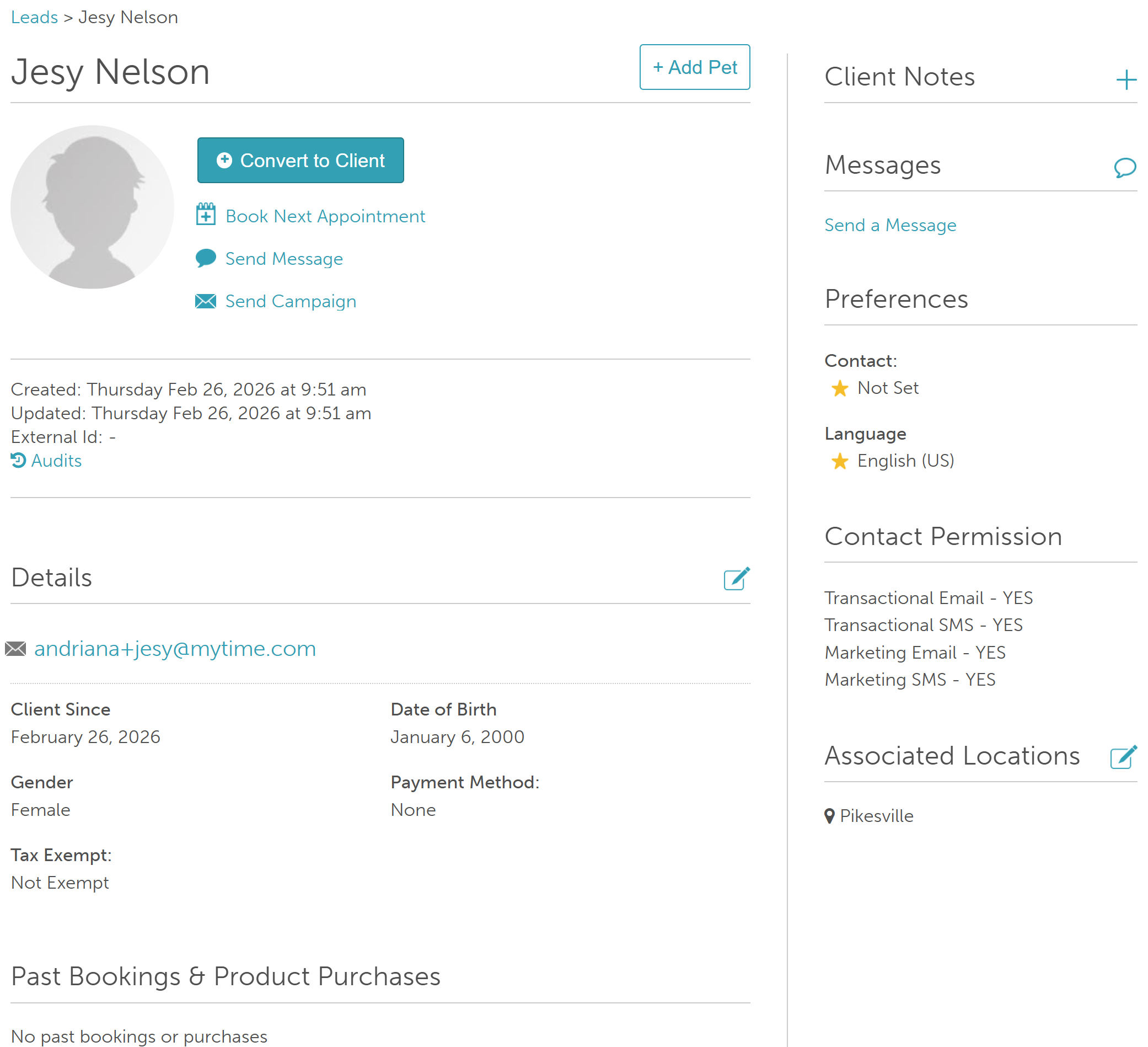Click the edit pencil icon in Details
Screen dimensions: 1148x1047
point(736,579)
